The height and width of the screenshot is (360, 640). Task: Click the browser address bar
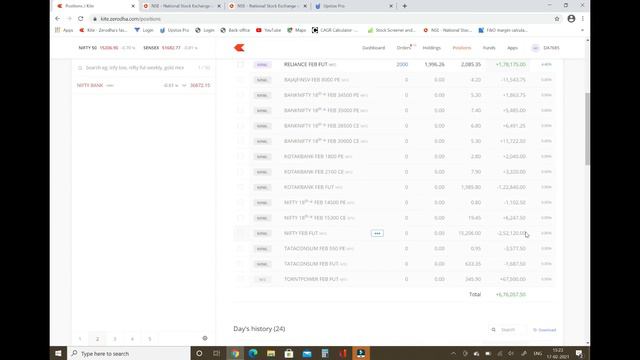[x=321, y=19]
